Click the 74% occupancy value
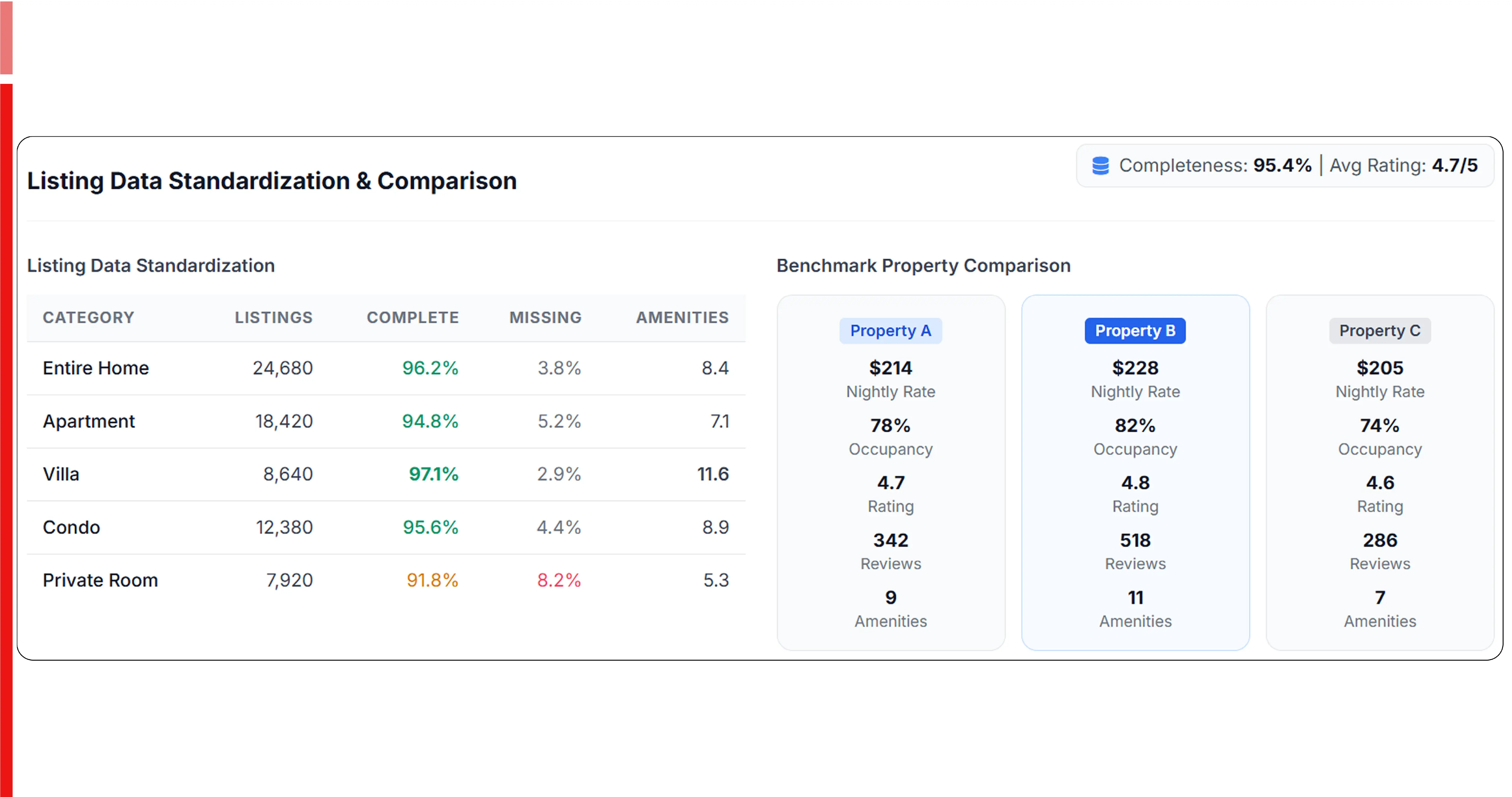Screen dimensions: 1512x797 click(x=1380, y=425)
